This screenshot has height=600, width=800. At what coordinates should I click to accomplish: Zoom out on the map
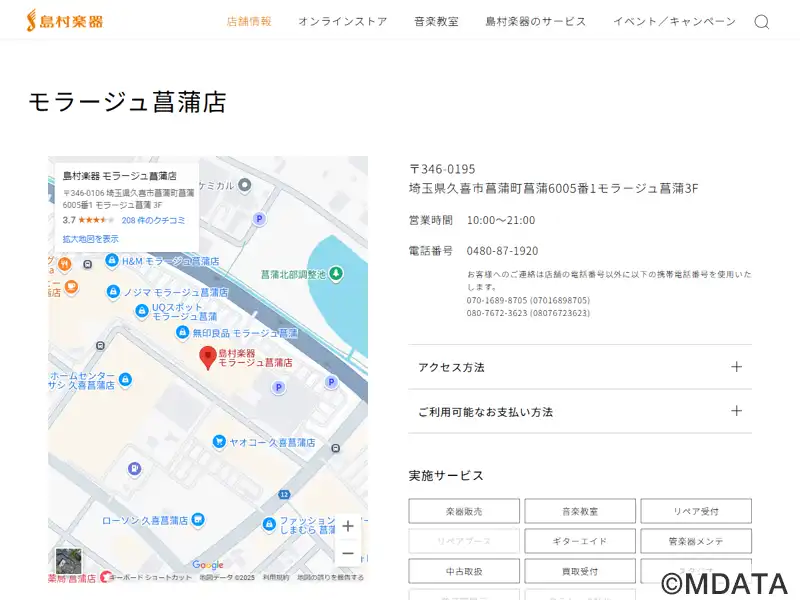[x=348, y=553]
